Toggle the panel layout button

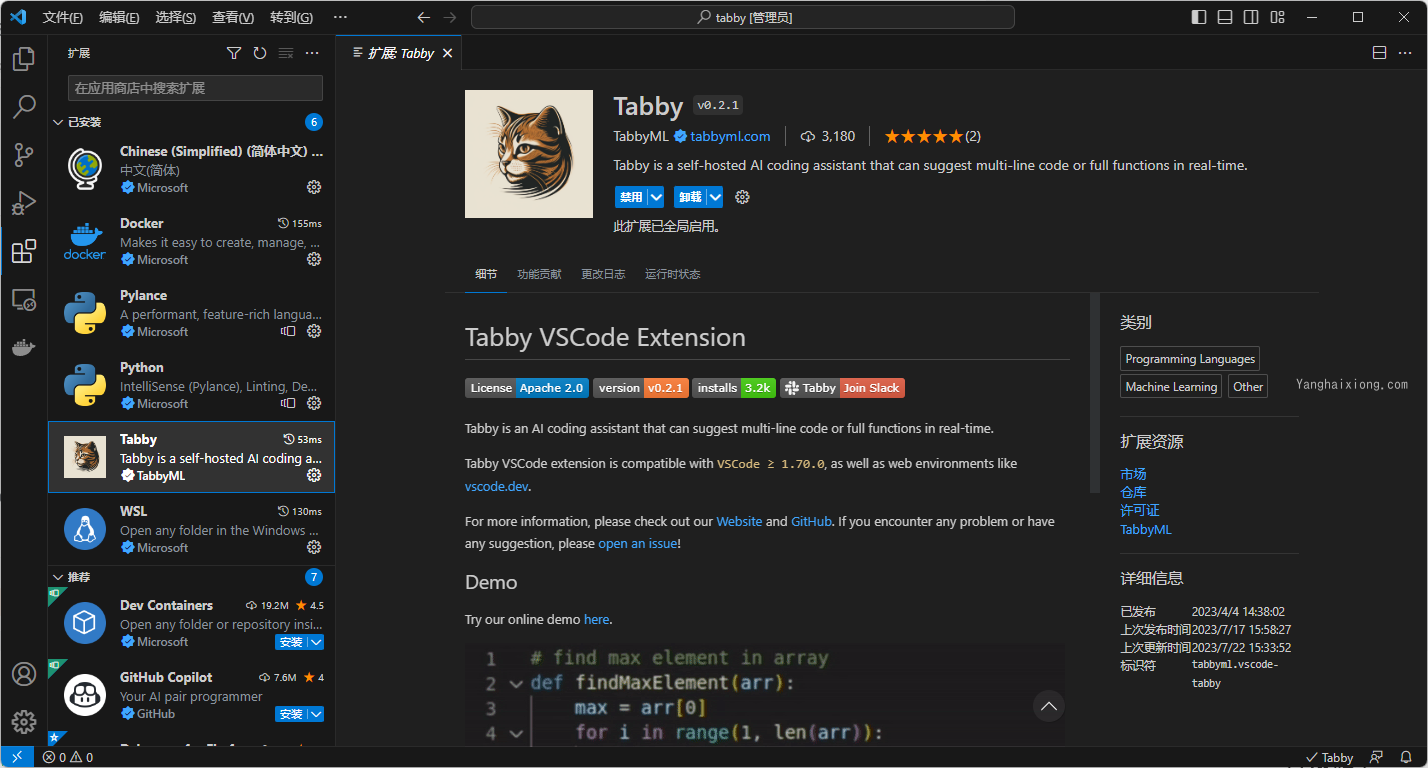tap(1225, 17)
